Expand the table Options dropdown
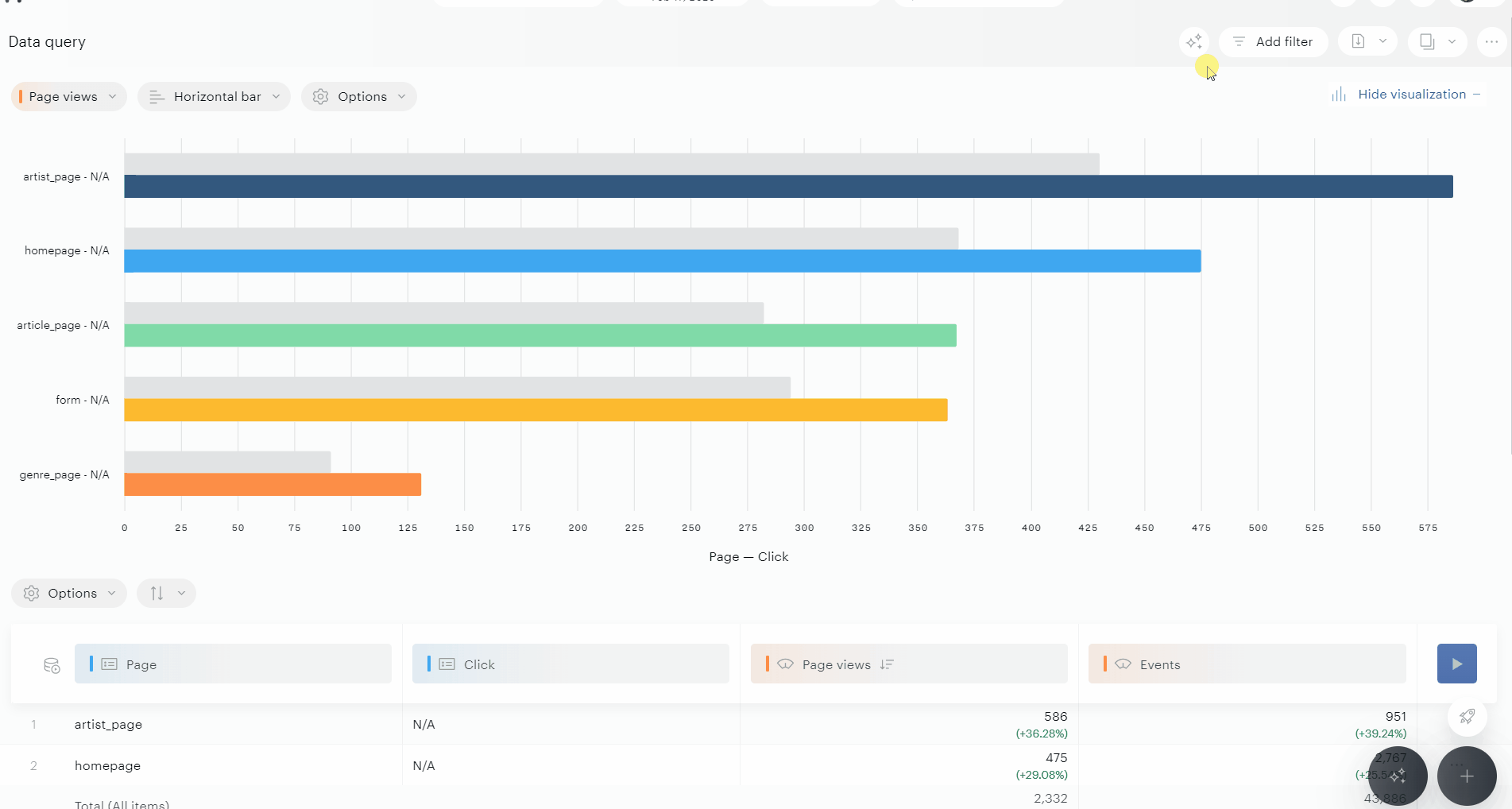This screenshot has height=809, width=1512. pos(69,594)
